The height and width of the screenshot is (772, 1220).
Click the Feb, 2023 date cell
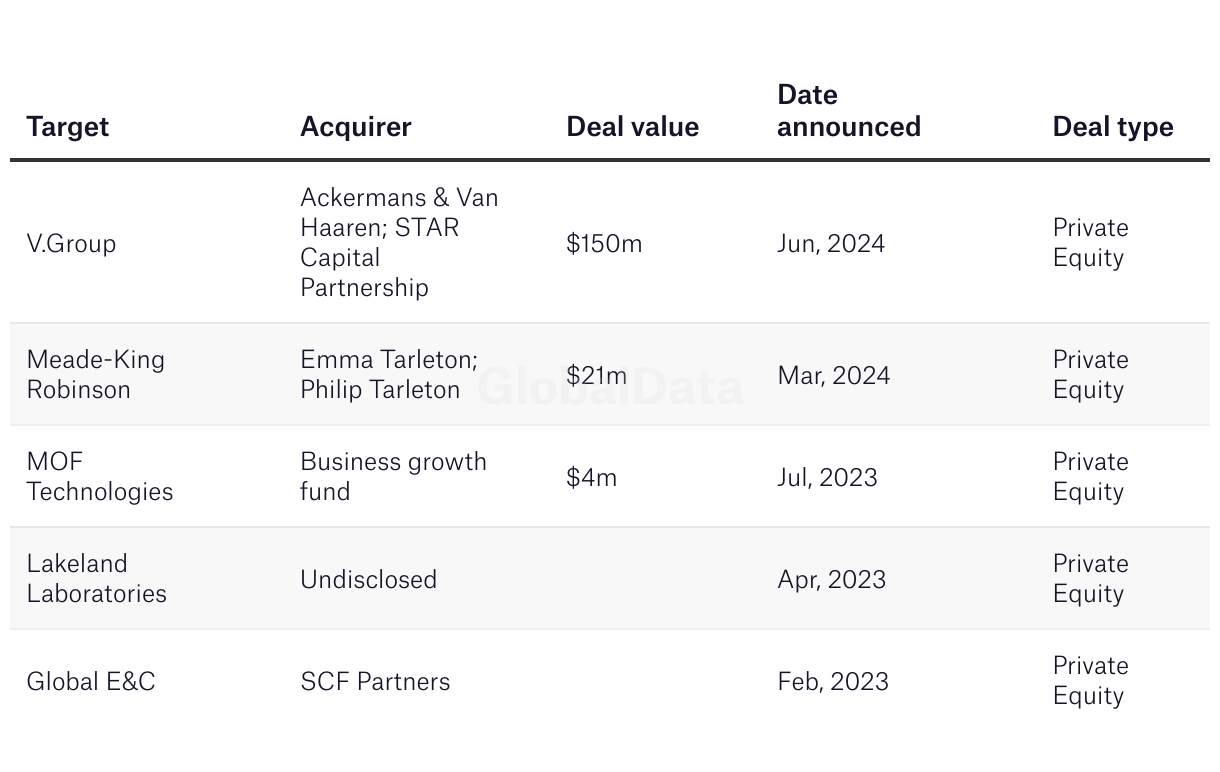click(x=832, y=681)
